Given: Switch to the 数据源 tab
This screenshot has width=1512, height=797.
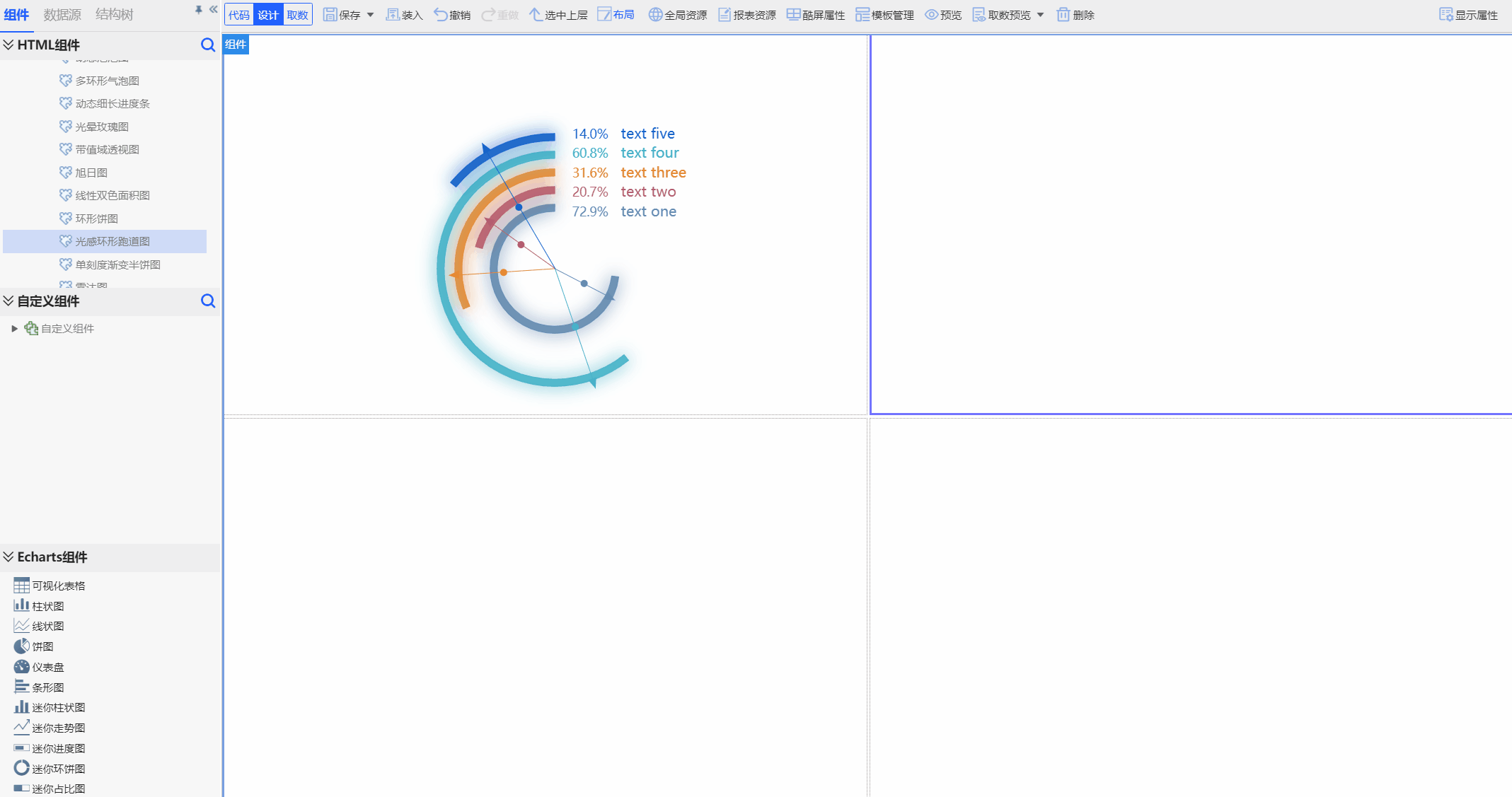Looking at the screenshot, I should pos(62,15).
